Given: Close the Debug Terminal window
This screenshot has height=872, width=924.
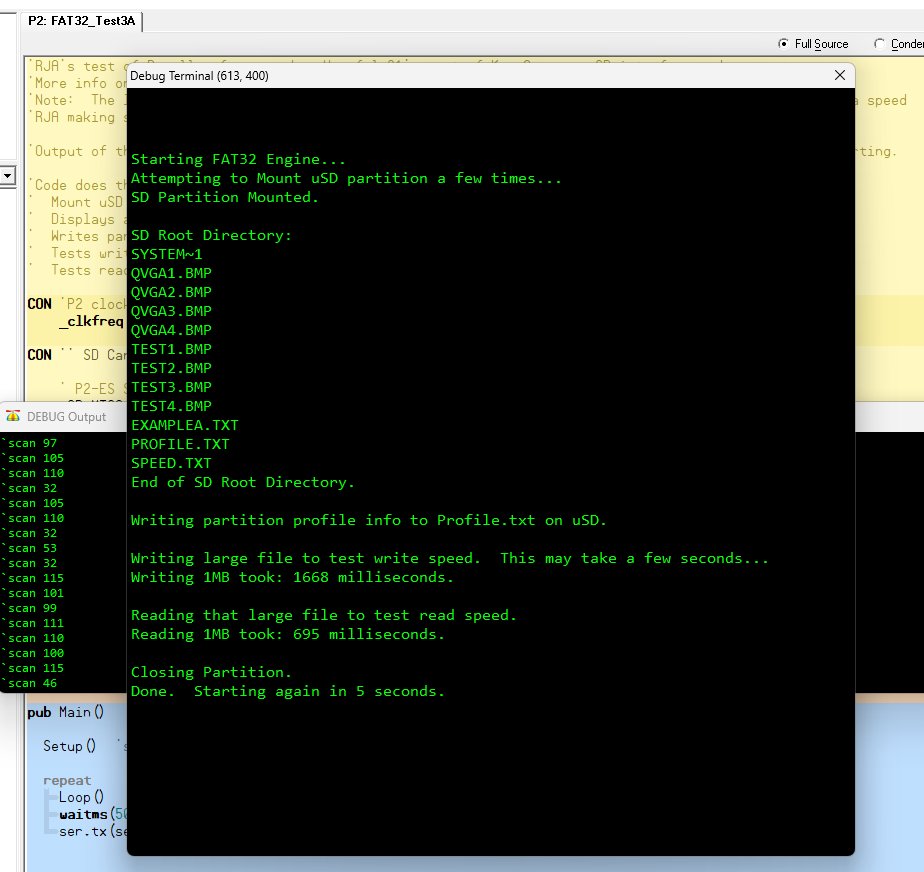Looking at the screenshot, I should [839, 75].
